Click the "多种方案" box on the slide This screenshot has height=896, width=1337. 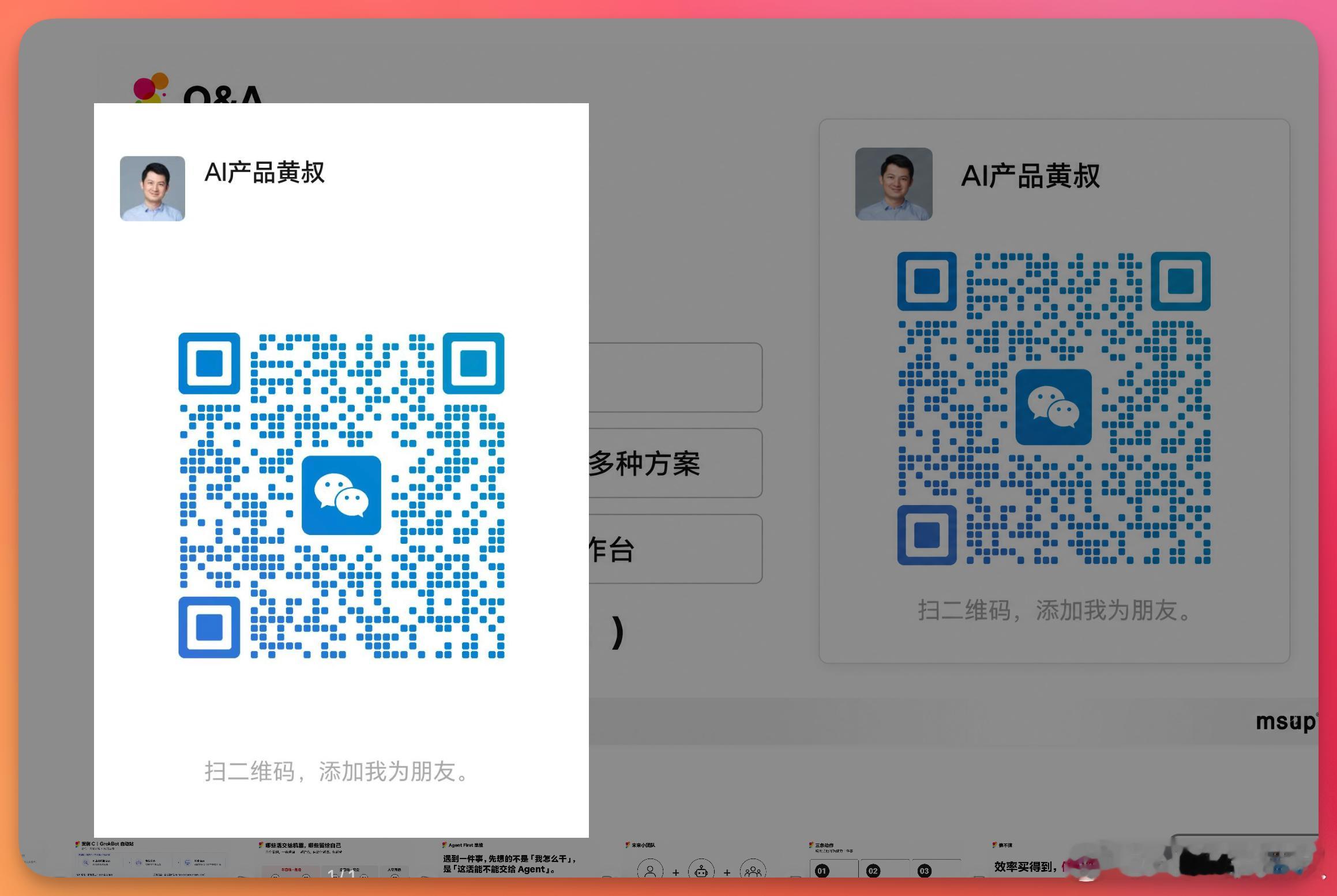(675, 463)
